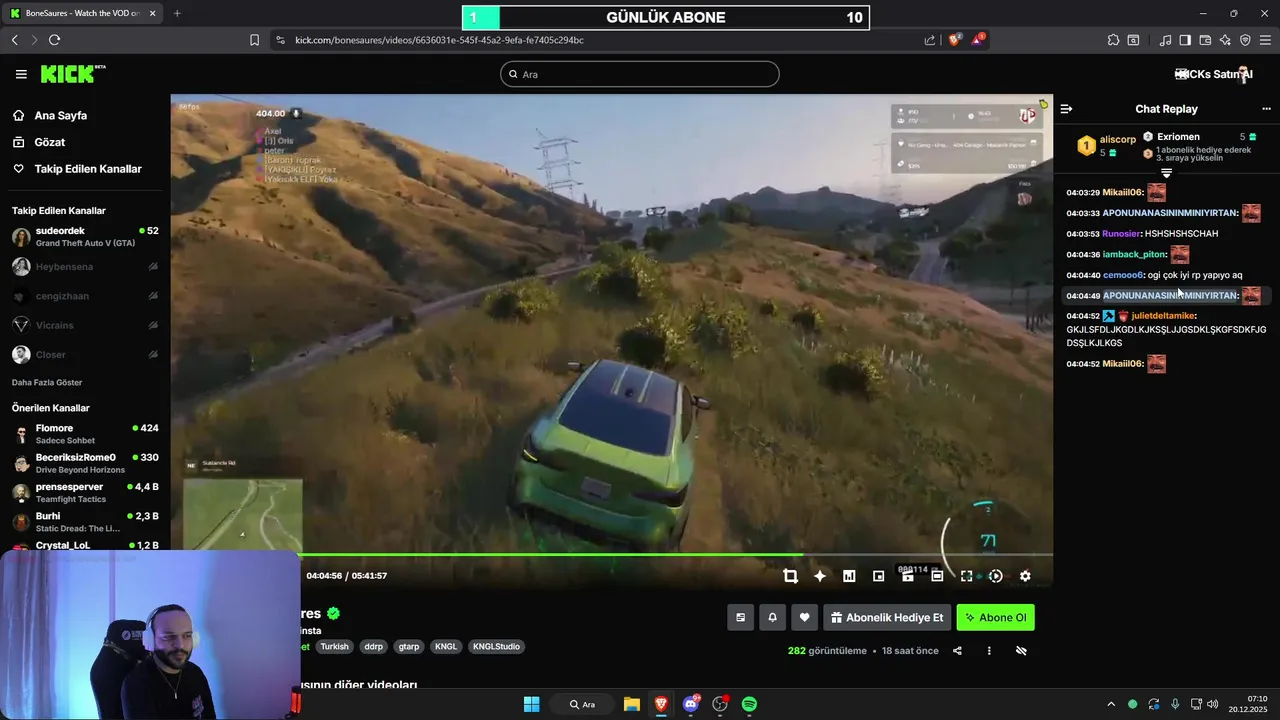The height and width of the screenshot is (720, 1280).
Task: Open Brave Wallet icon
Action: coord(1205,40)
